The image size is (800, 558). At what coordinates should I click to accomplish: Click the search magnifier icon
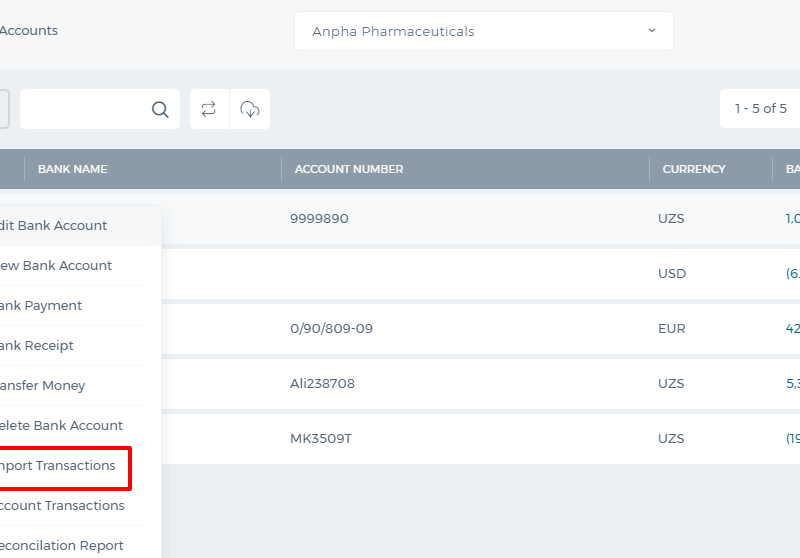click(160, 109)
